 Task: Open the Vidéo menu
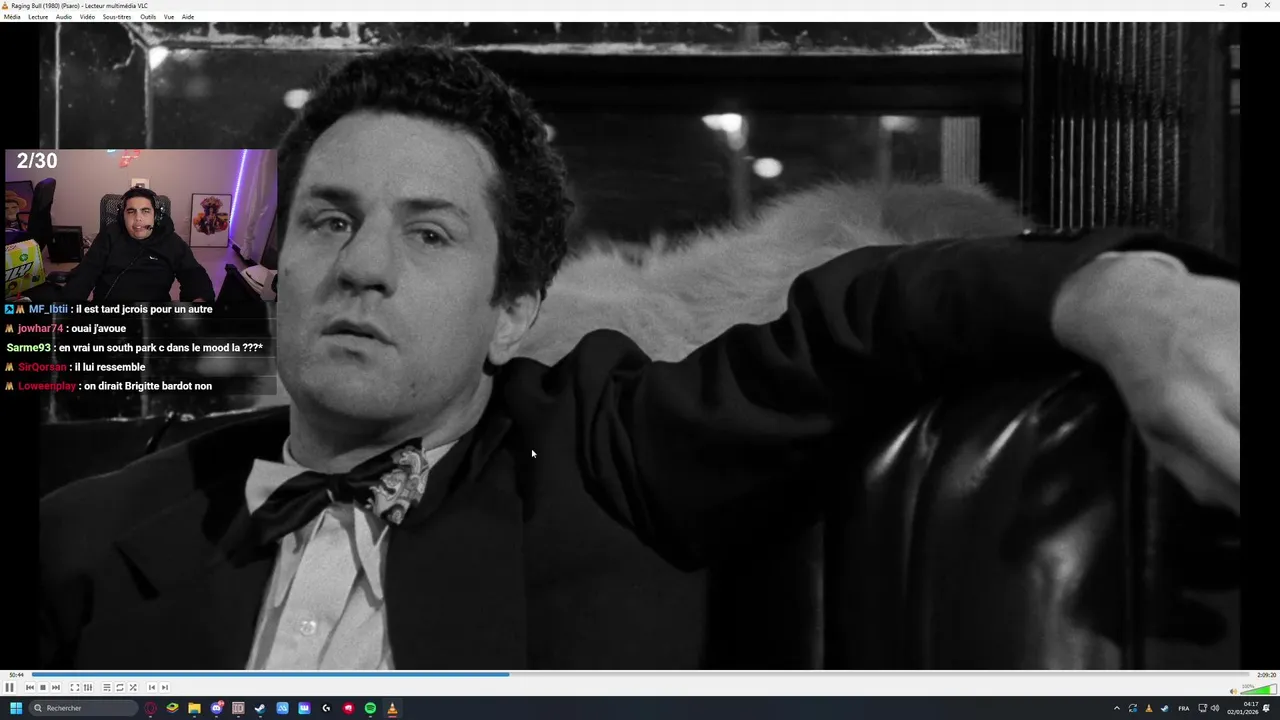(87, 17)
